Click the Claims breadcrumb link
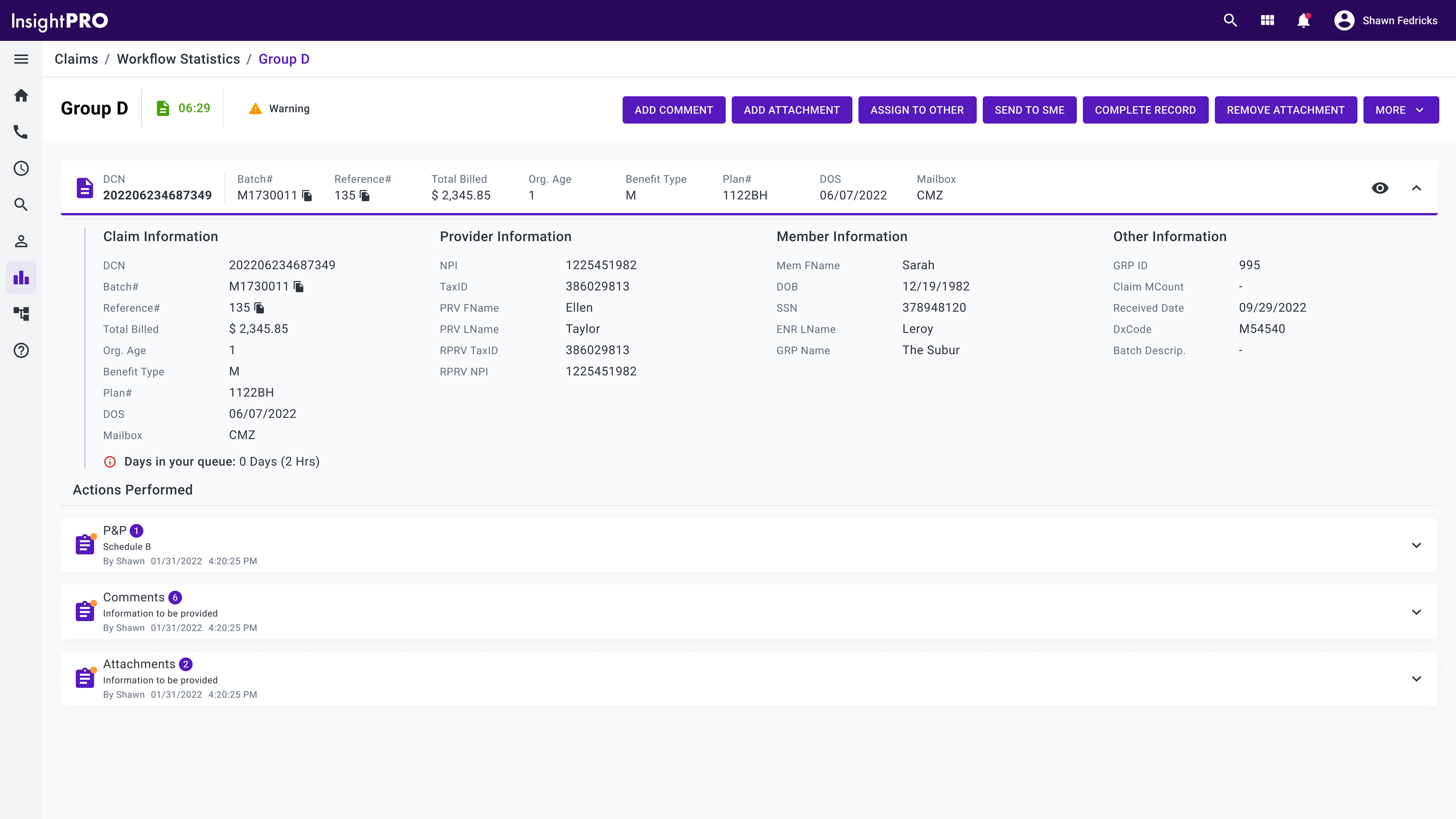1456x819 pixels. (76, 59)
